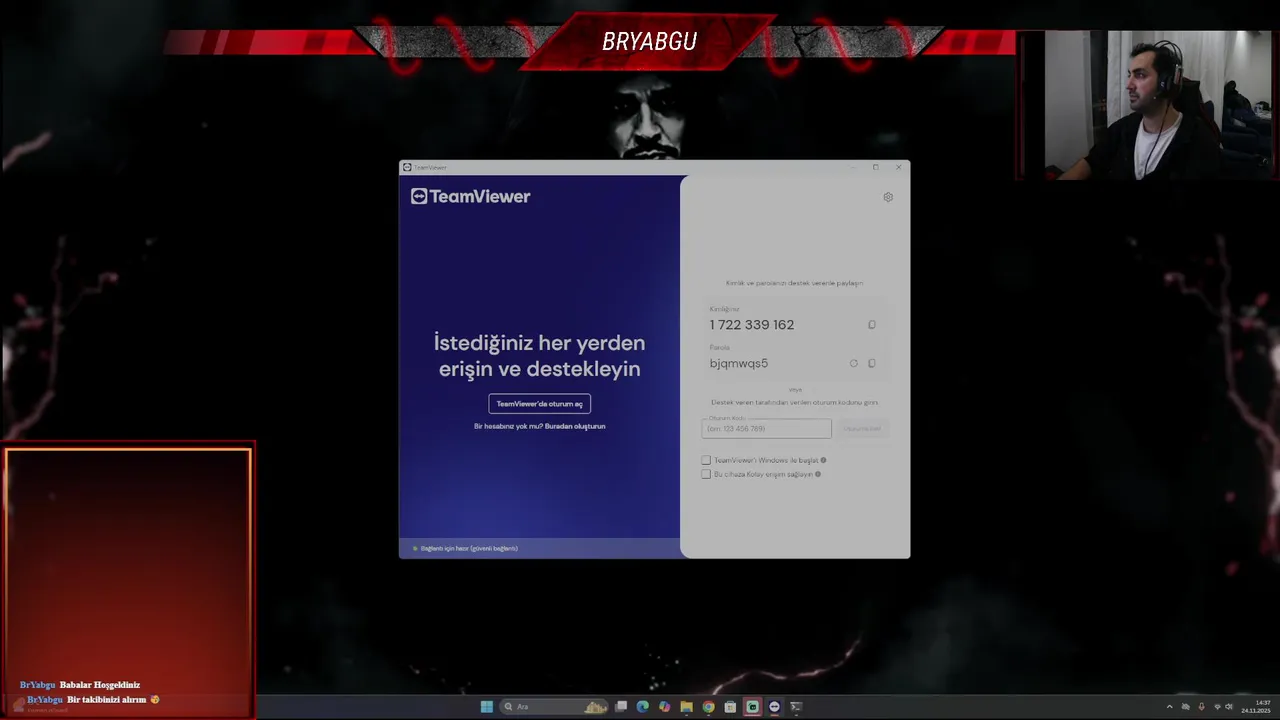Image resolution: width=1280 pixels, height=720 pixels.
Task: Open File Explorer from the taskbar
Action: 686,707
